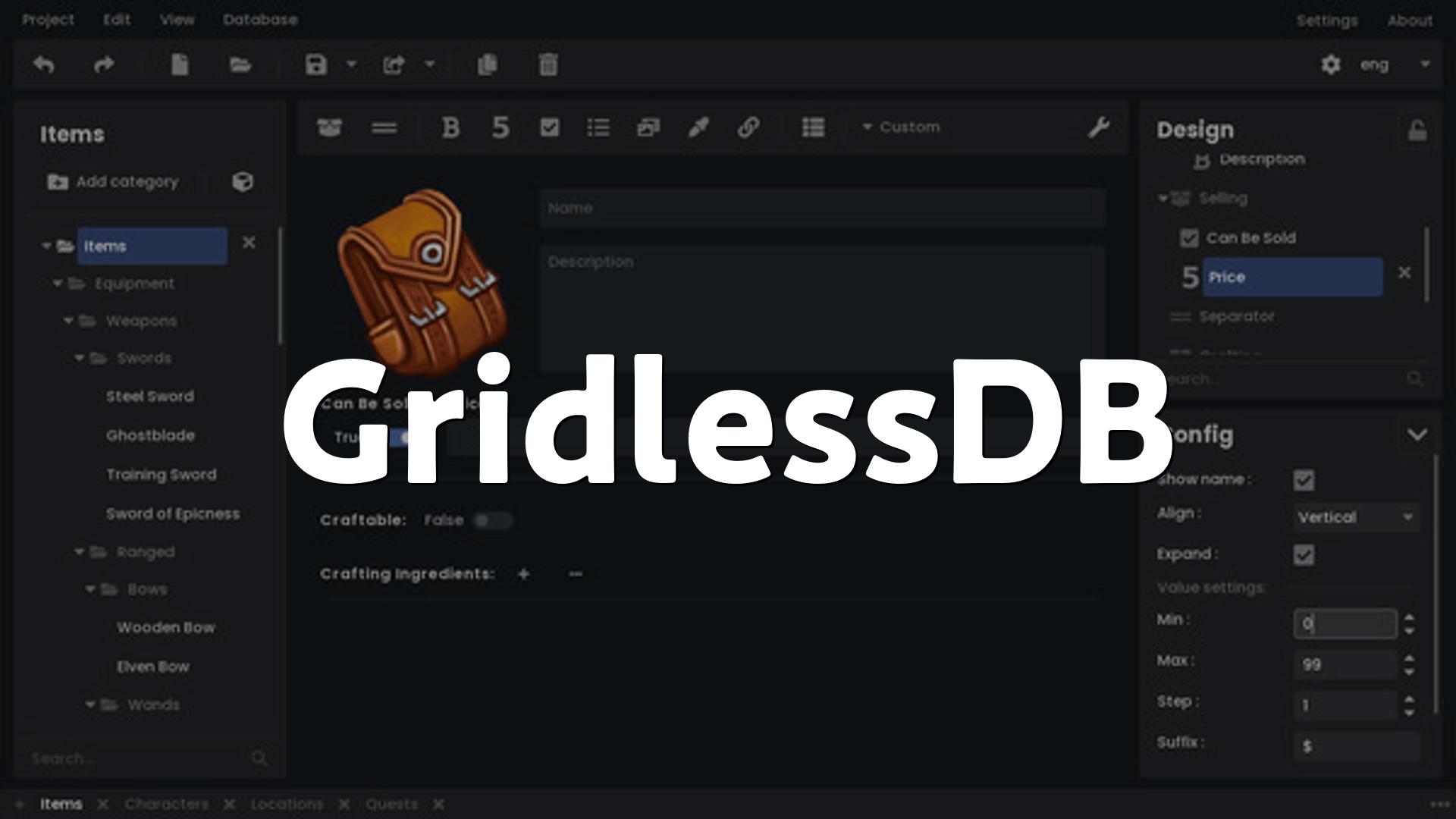Open the wrench tool icon
The image size is (1456, 819).
pyautogui.click(x=1099, y=127)
